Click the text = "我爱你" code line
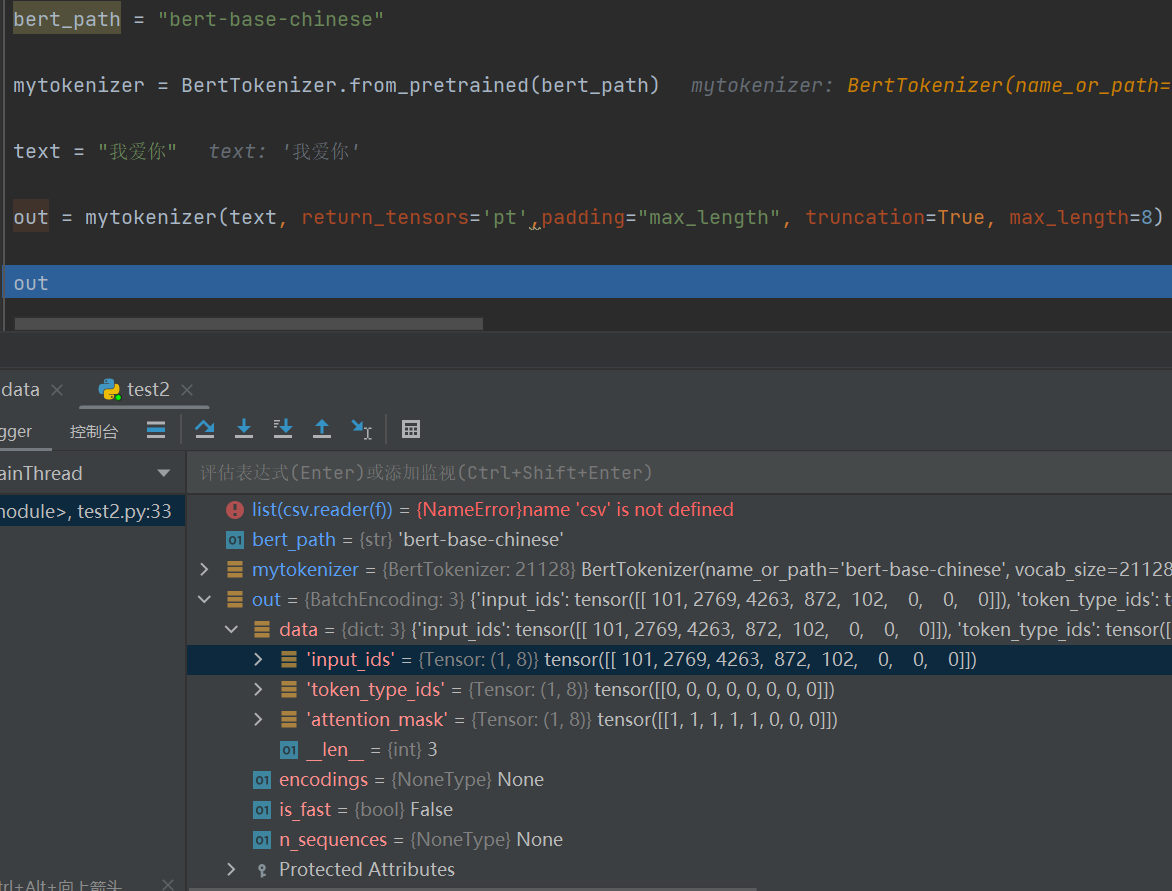 pyautogui.click(x=95, y=152)
